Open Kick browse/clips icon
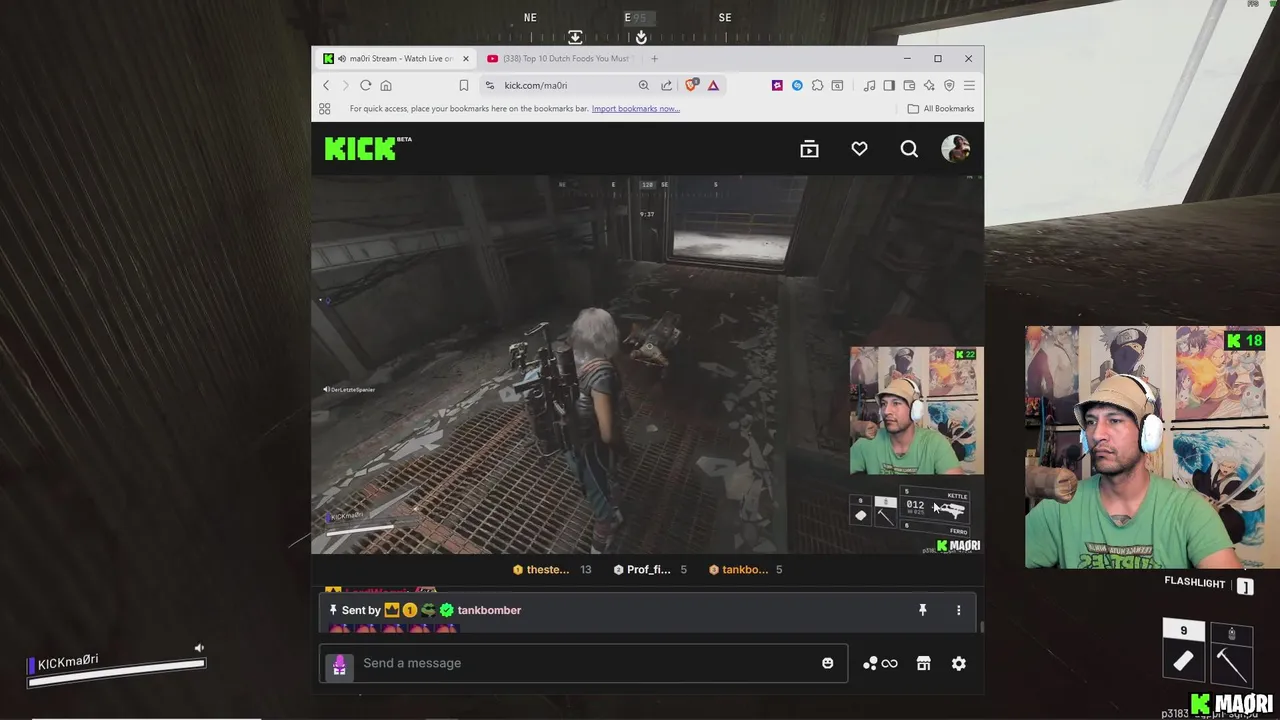 [x=809, y=149]
